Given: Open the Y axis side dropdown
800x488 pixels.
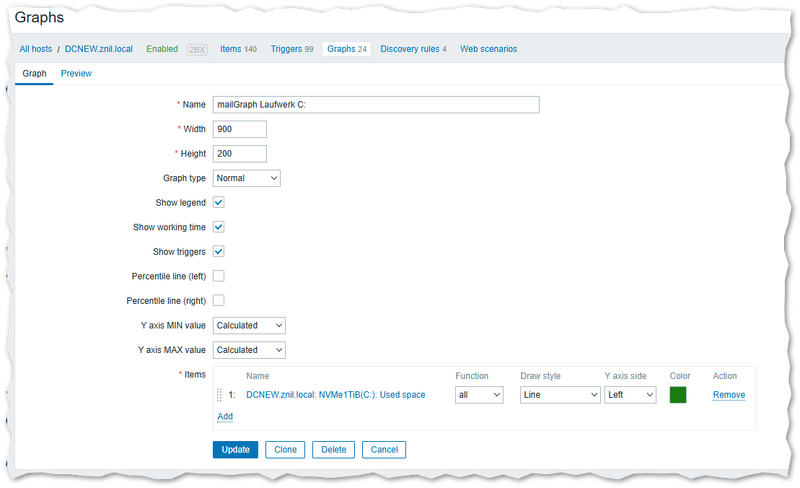Looking at the screenshot, I should [x=630, y=395].
